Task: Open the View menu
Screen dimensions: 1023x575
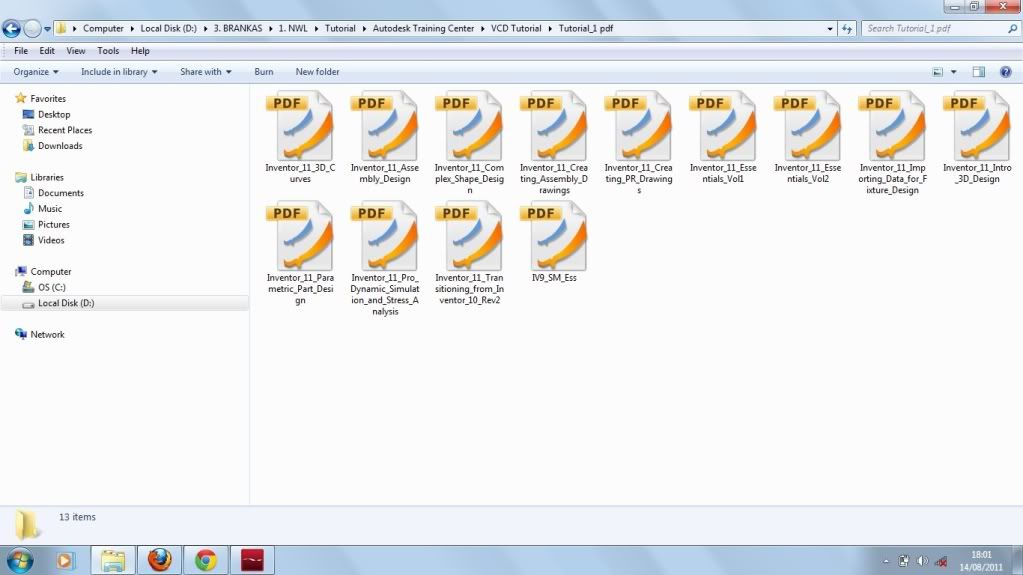Action: coord(76,51)
